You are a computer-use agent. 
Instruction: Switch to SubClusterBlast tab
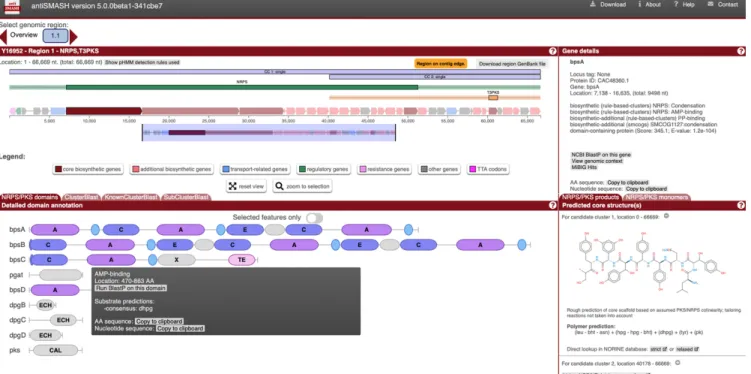(186, 197)
